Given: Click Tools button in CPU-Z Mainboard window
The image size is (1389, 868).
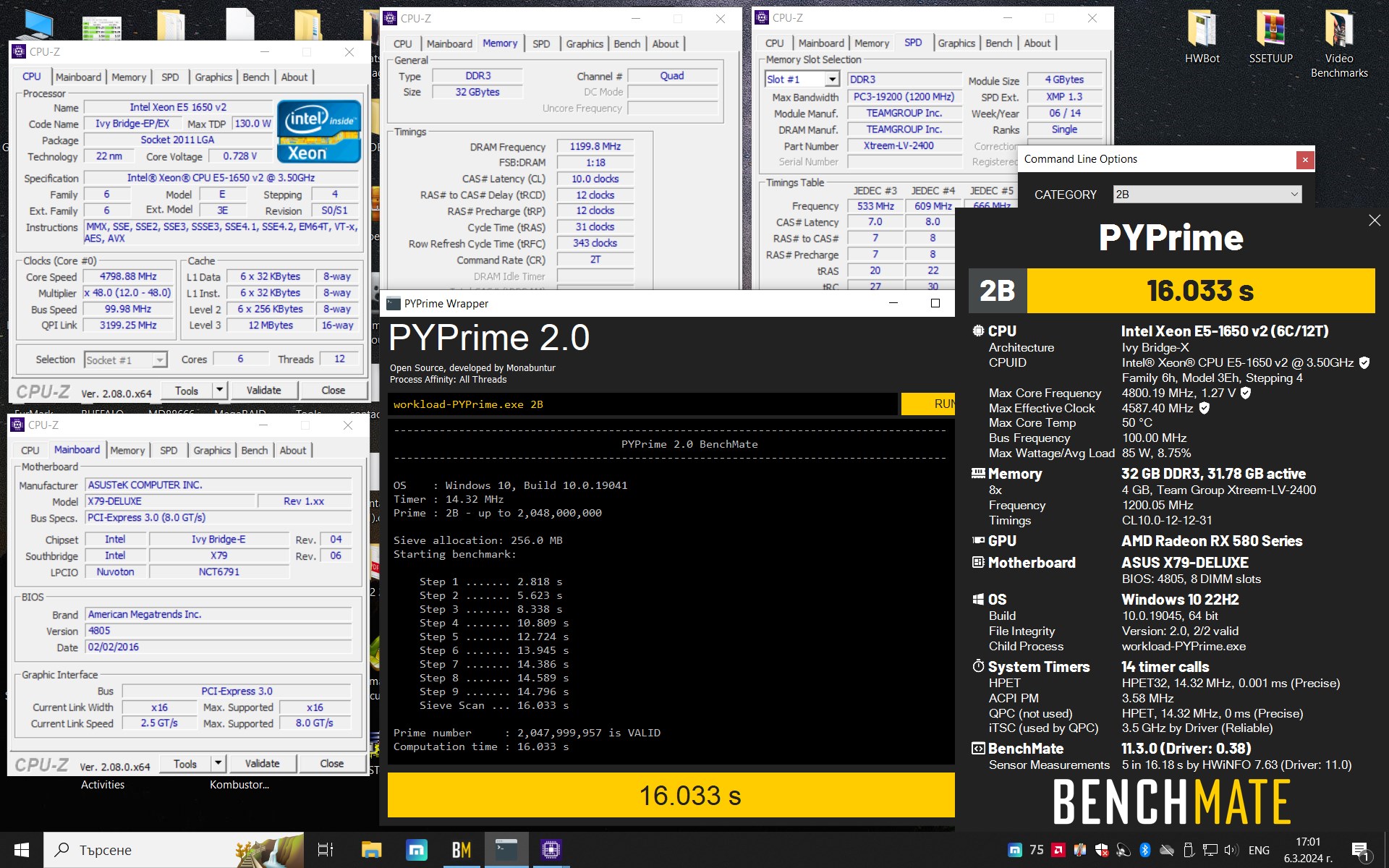Looking at the screenshot, I should (184, 763).
